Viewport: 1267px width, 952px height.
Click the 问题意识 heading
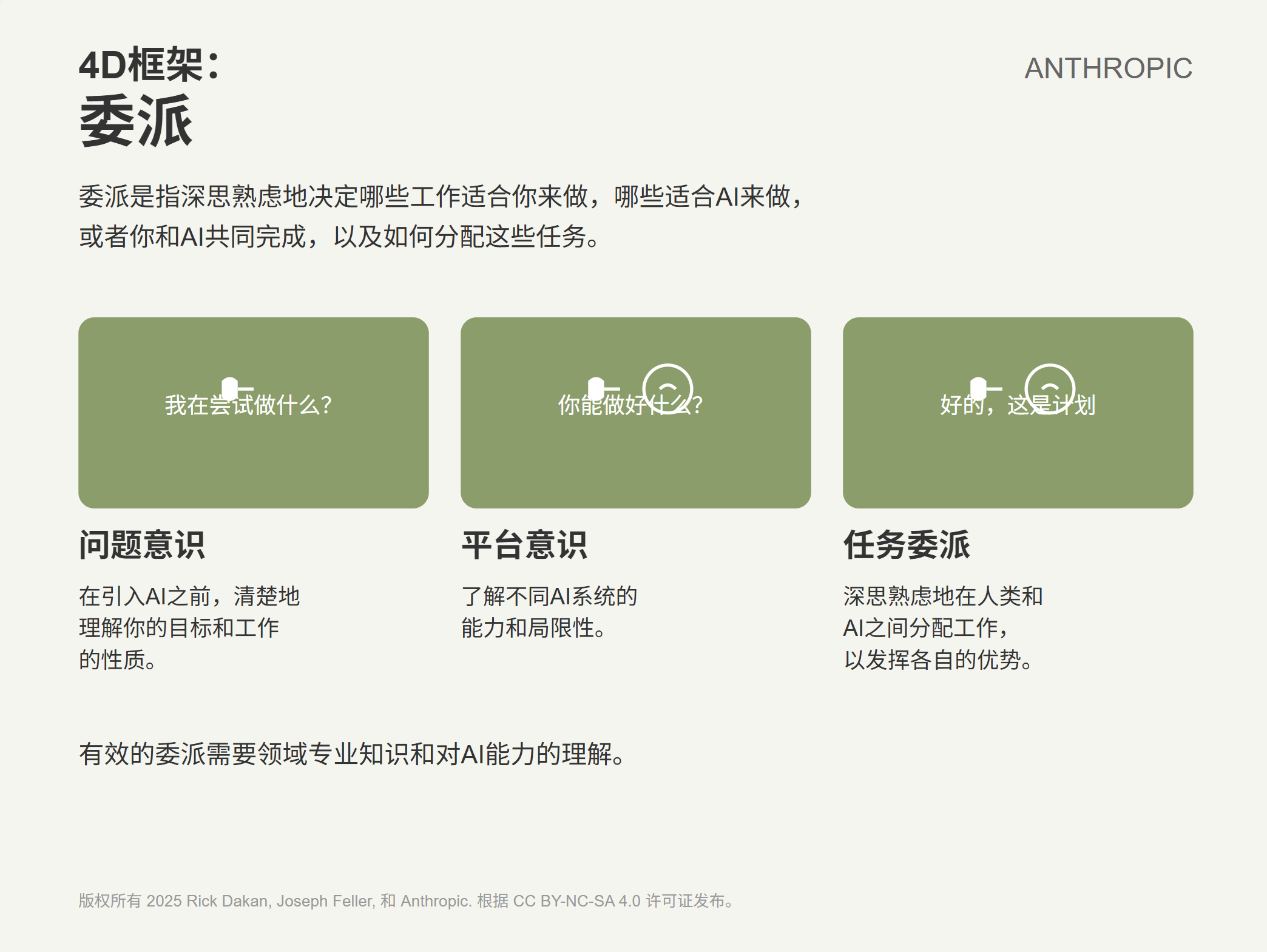[142, 544]
